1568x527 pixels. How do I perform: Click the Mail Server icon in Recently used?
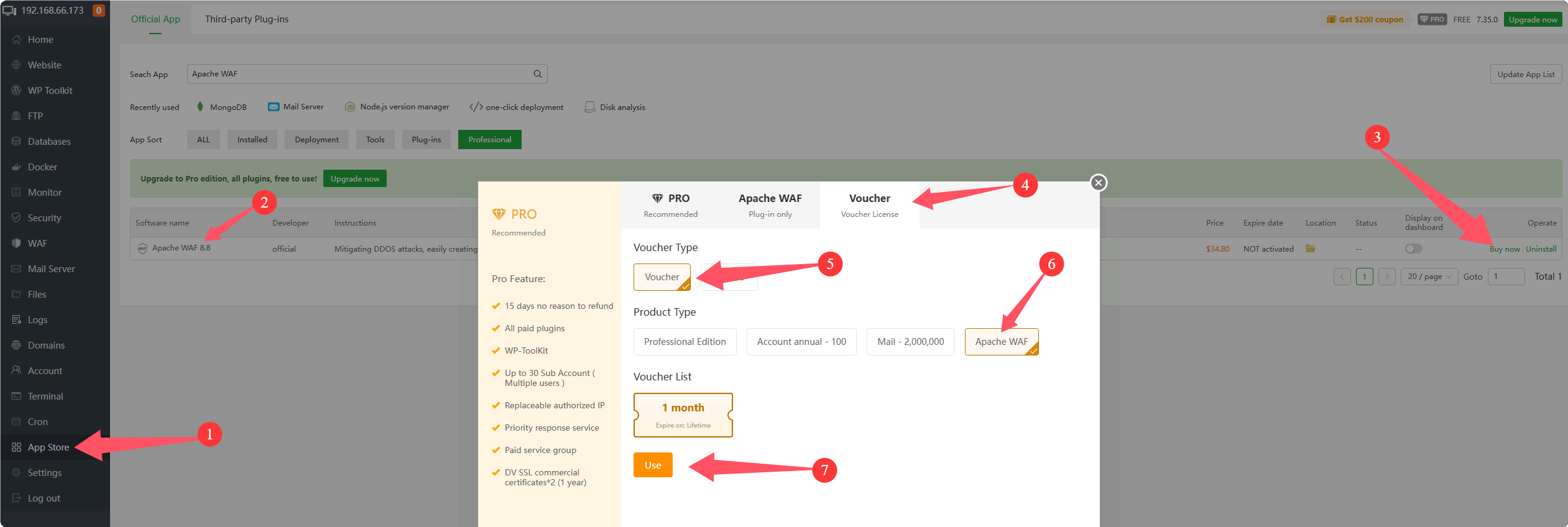click(274, 107)
